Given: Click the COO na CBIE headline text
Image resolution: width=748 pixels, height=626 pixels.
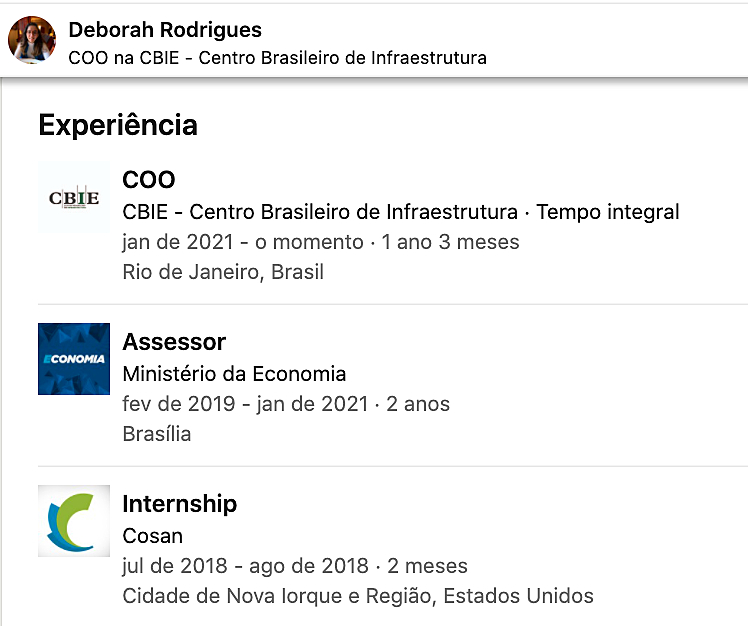Looking at the screenshot, I should [278, 58].
